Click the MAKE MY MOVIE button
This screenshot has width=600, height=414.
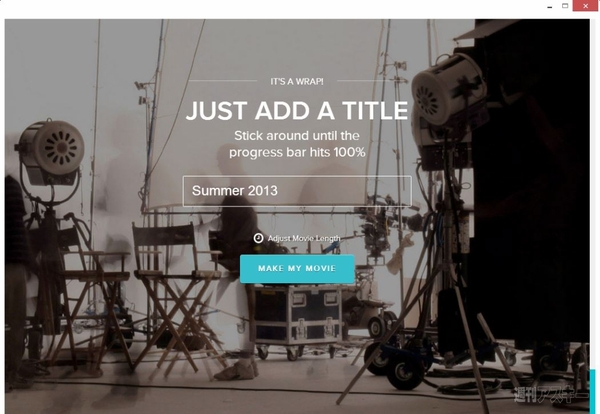point(297,269)
